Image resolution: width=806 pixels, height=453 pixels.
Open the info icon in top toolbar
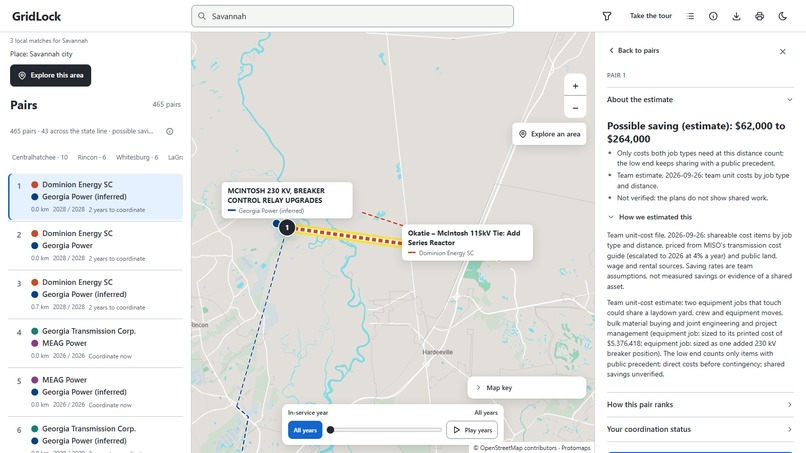tap(713, 16)
